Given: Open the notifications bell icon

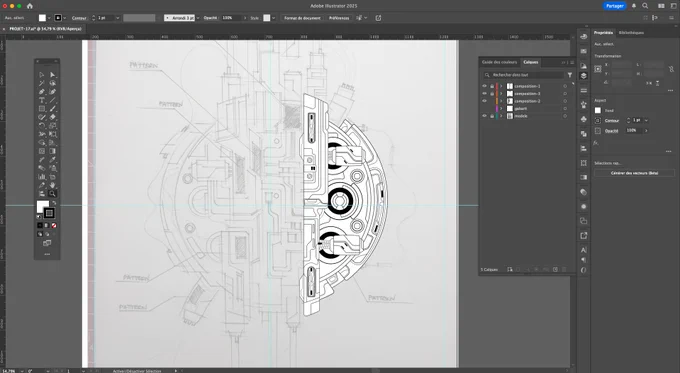Looking at the screenshot, I should click(x=634, y=6).
